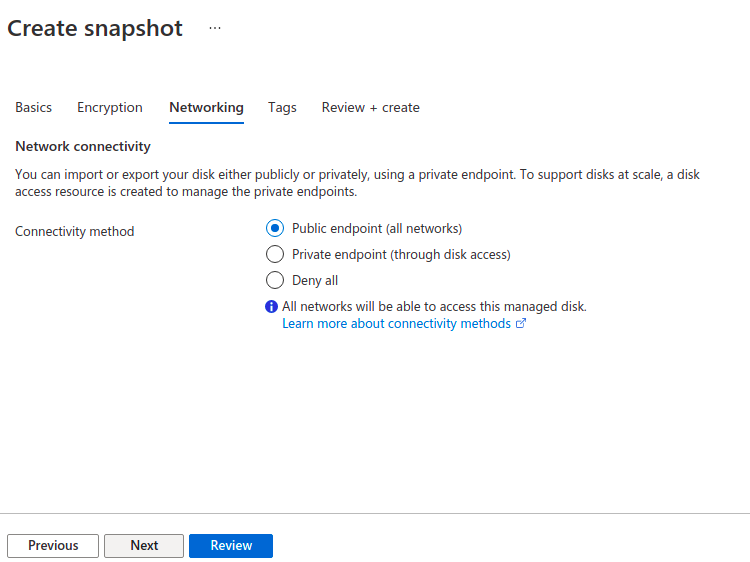Select the Deny all radio button
The width and height of the screenshot is (750, 562).
[275, 280]
